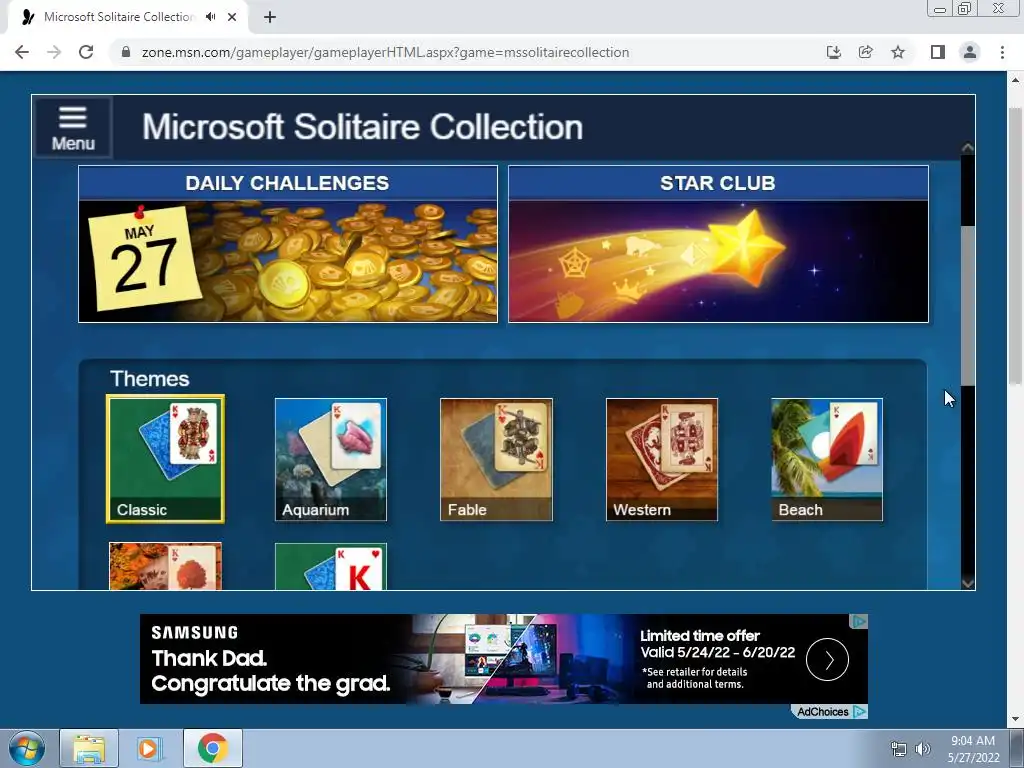The image size is (1024, 768).
Task: Click page scrollbar up arrow
Action: (x=1015, y=80)
